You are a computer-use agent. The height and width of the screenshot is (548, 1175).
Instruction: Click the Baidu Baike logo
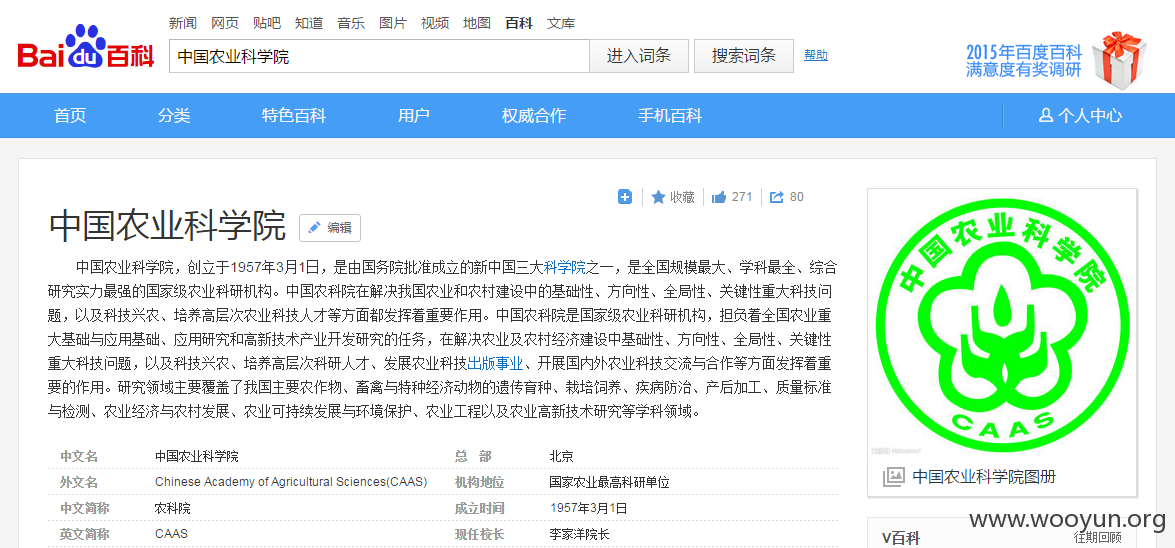click(86, 47)
